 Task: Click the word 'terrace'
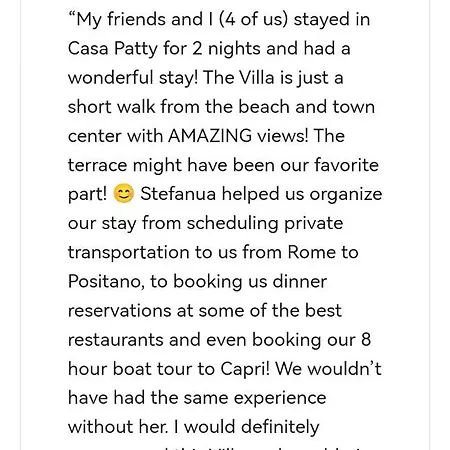(97, 165)
